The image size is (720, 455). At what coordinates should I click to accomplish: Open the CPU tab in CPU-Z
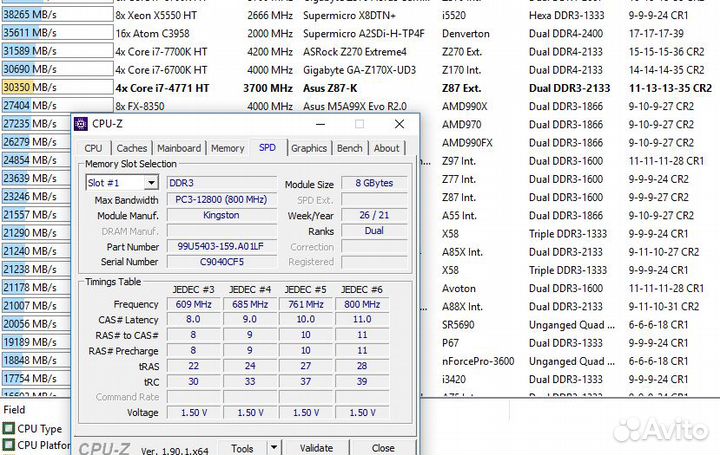coord(93,148)
